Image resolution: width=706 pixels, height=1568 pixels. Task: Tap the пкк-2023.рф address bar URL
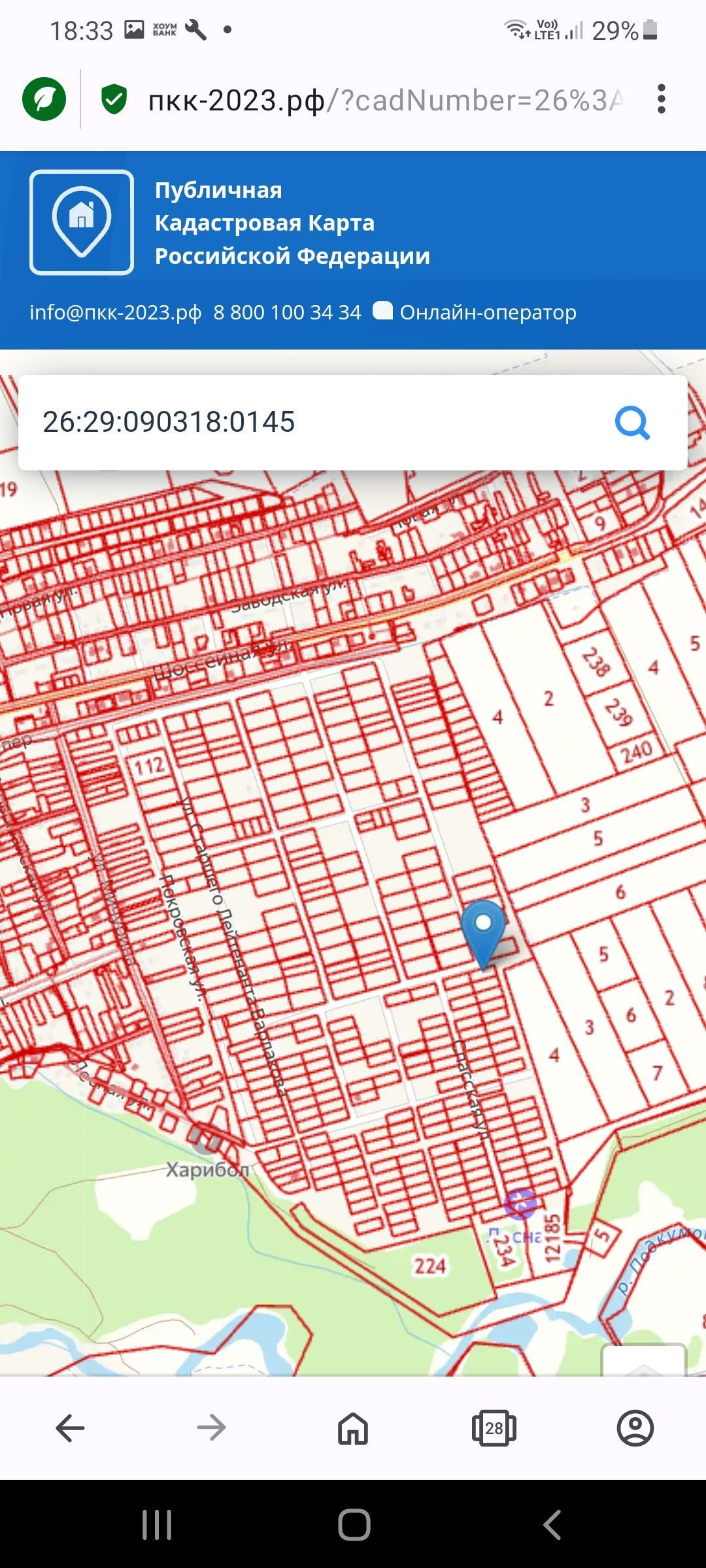(386, 101)
